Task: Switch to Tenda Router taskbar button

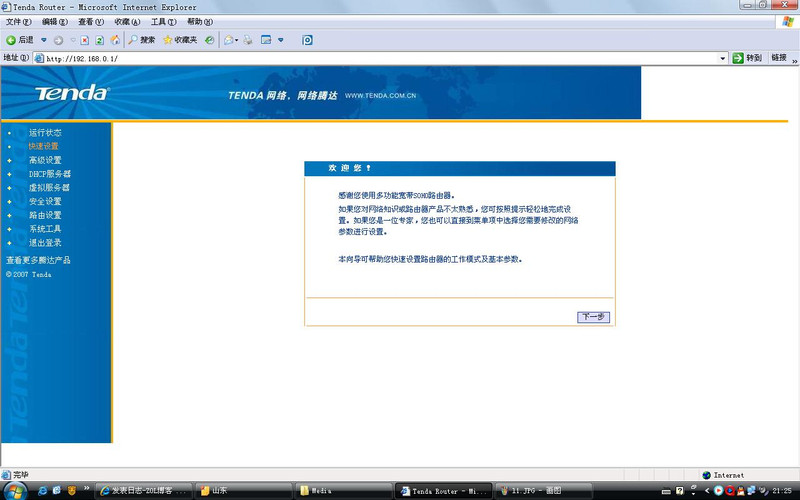Action: pos(444,491)
